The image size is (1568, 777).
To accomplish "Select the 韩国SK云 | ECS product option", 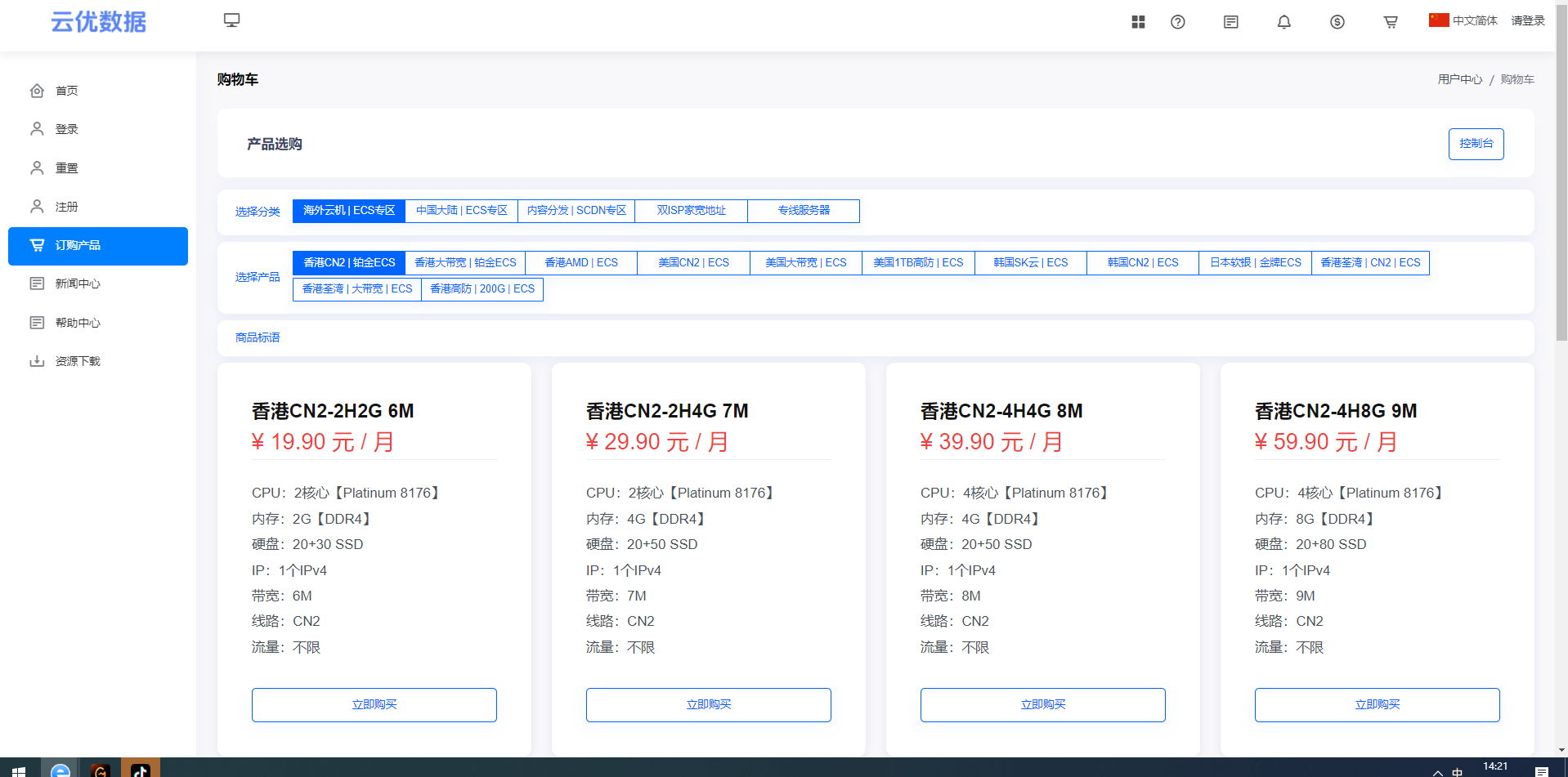I will (x=1029, y=262).
